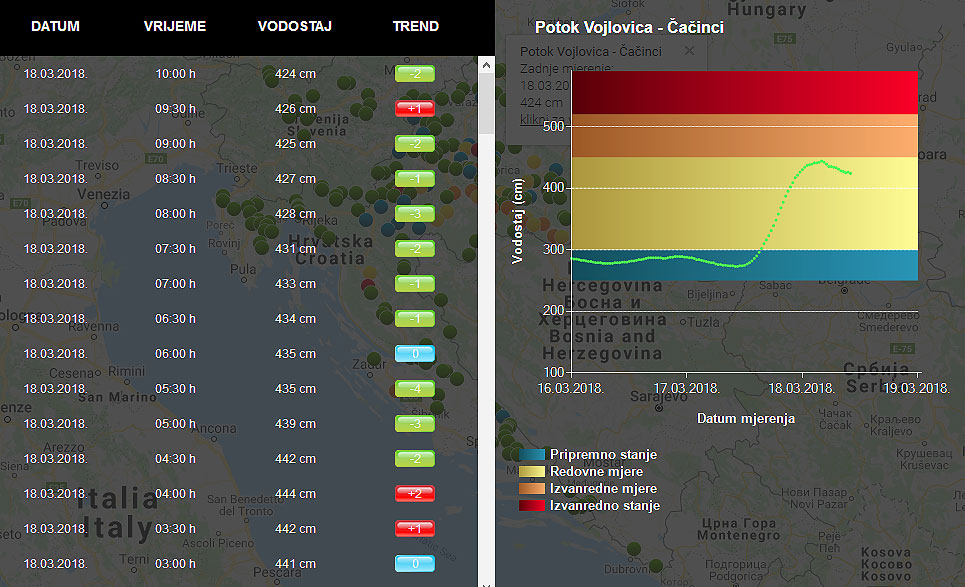Viewport: 965px width, 587px height.
Task: Click the green -4 trend badge at 05:30 h
Action: point(415,389)
